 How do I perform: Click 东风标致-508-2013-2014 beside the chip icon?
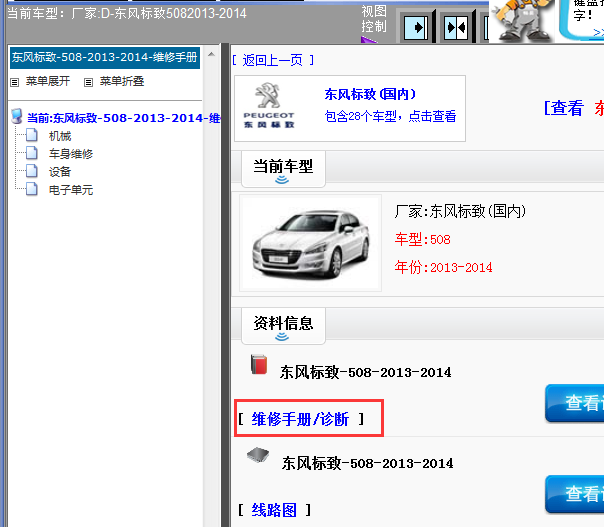(367, 463)
